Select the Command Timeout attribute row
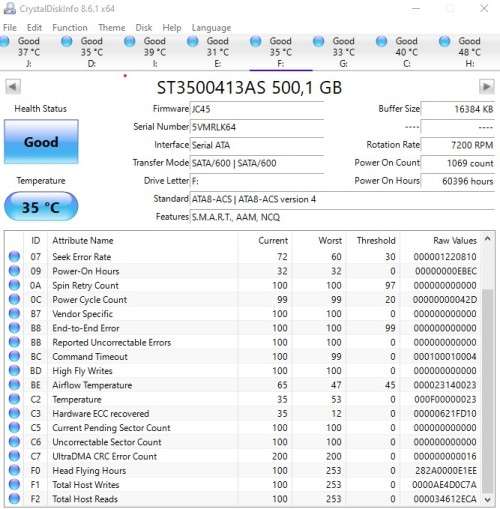The height and width of the screenshot is (509, 500). pos(243,356)
